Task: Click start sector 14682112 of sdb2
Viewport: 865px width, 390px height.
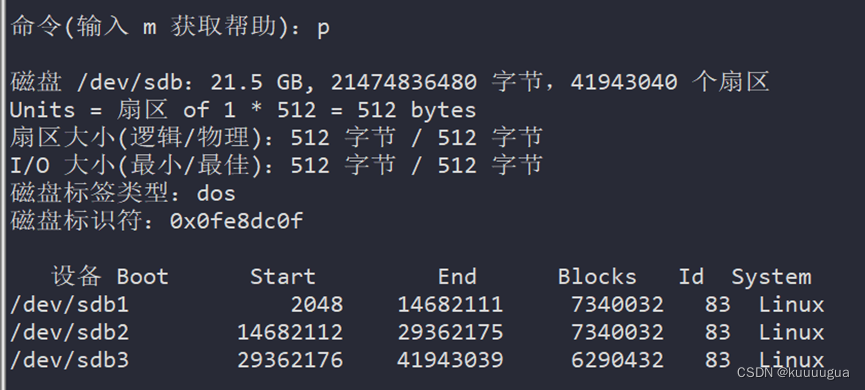Action: 290,332
